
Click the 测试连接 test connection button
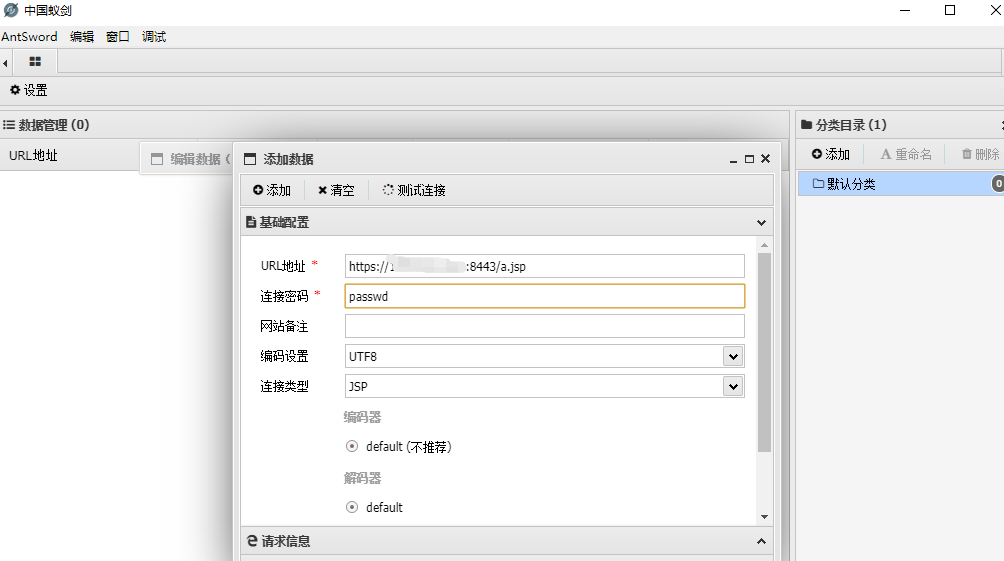click(x=414, y=190)
